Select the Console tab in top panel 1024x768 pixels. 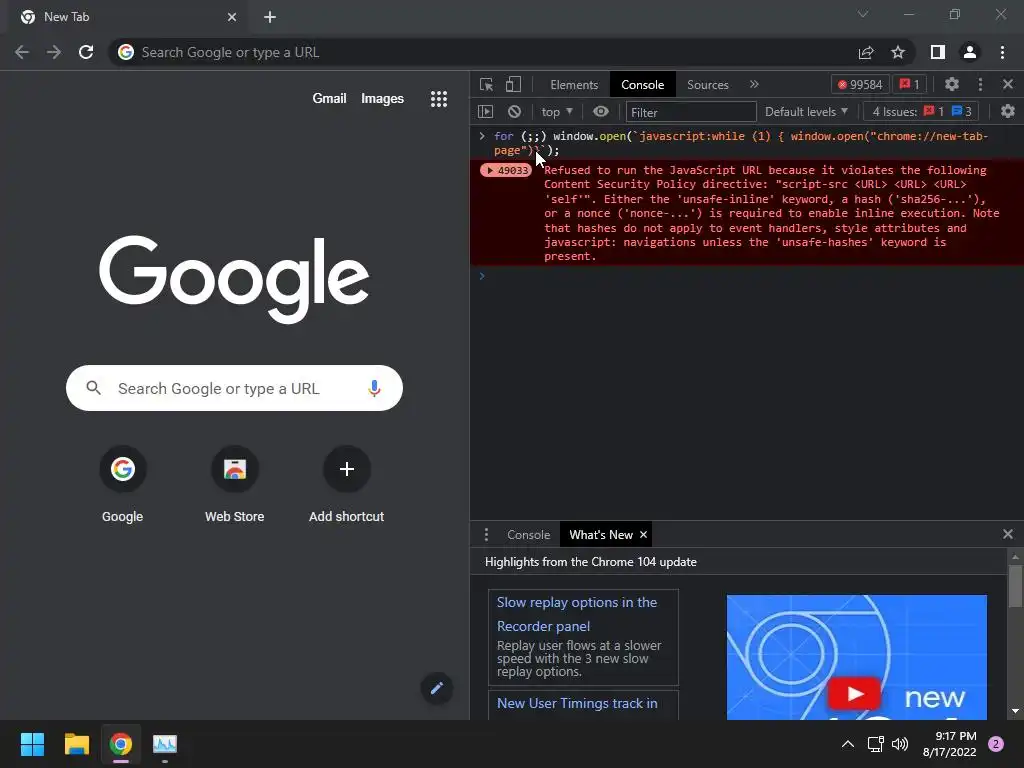[x=642, y=85]
